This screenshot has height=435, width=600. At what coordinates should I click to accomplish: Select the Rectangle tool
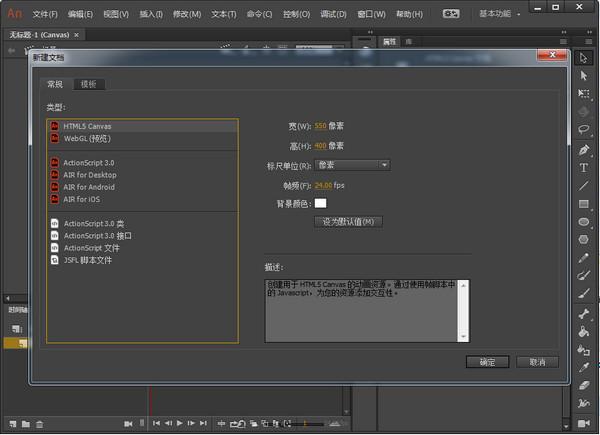coord(583,204)
